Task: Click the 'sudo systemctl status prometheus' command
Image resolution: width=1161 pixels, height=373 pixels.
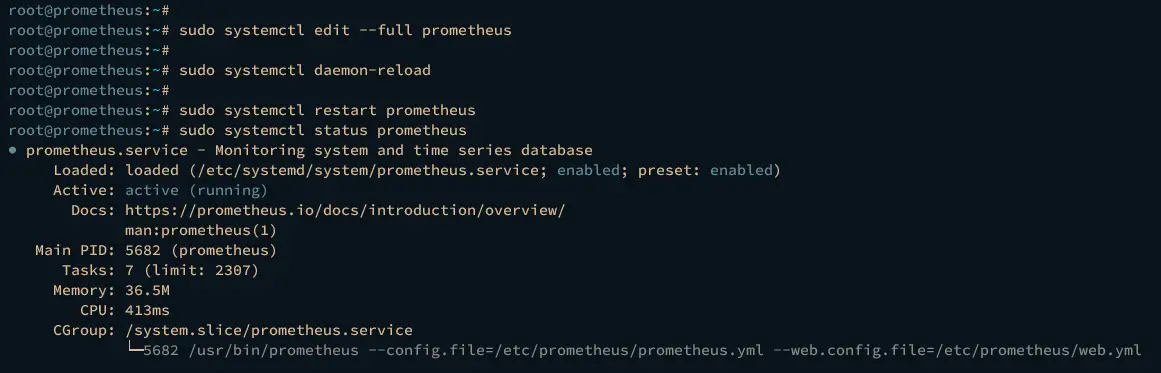Action: point(323,131)
